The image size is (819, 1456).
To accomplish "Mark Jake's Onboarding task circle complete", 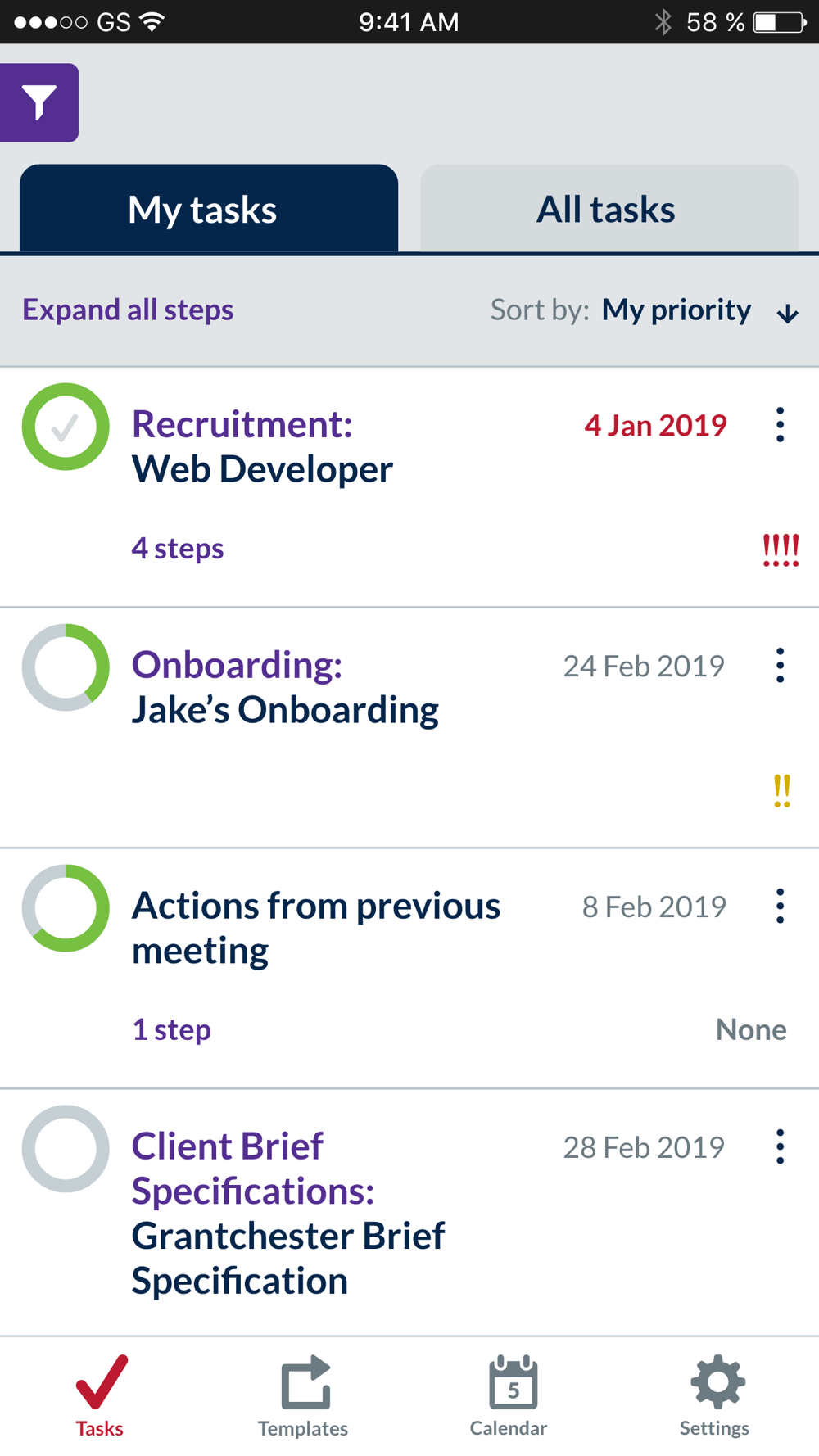I will tap(66, 667).
